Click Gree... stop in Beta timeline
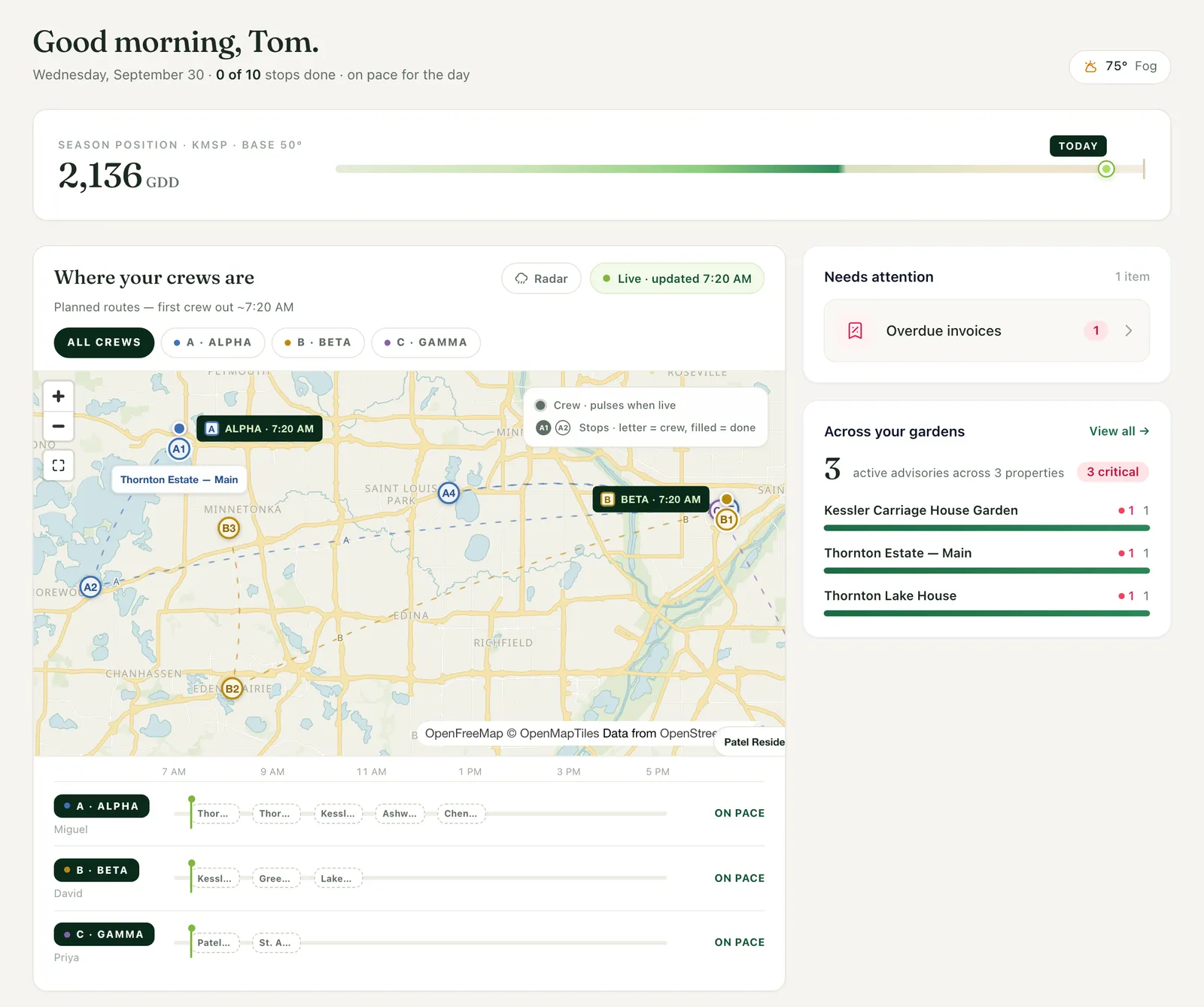The width and height of the screenshot is (1204, 1007). click(275, 878)
